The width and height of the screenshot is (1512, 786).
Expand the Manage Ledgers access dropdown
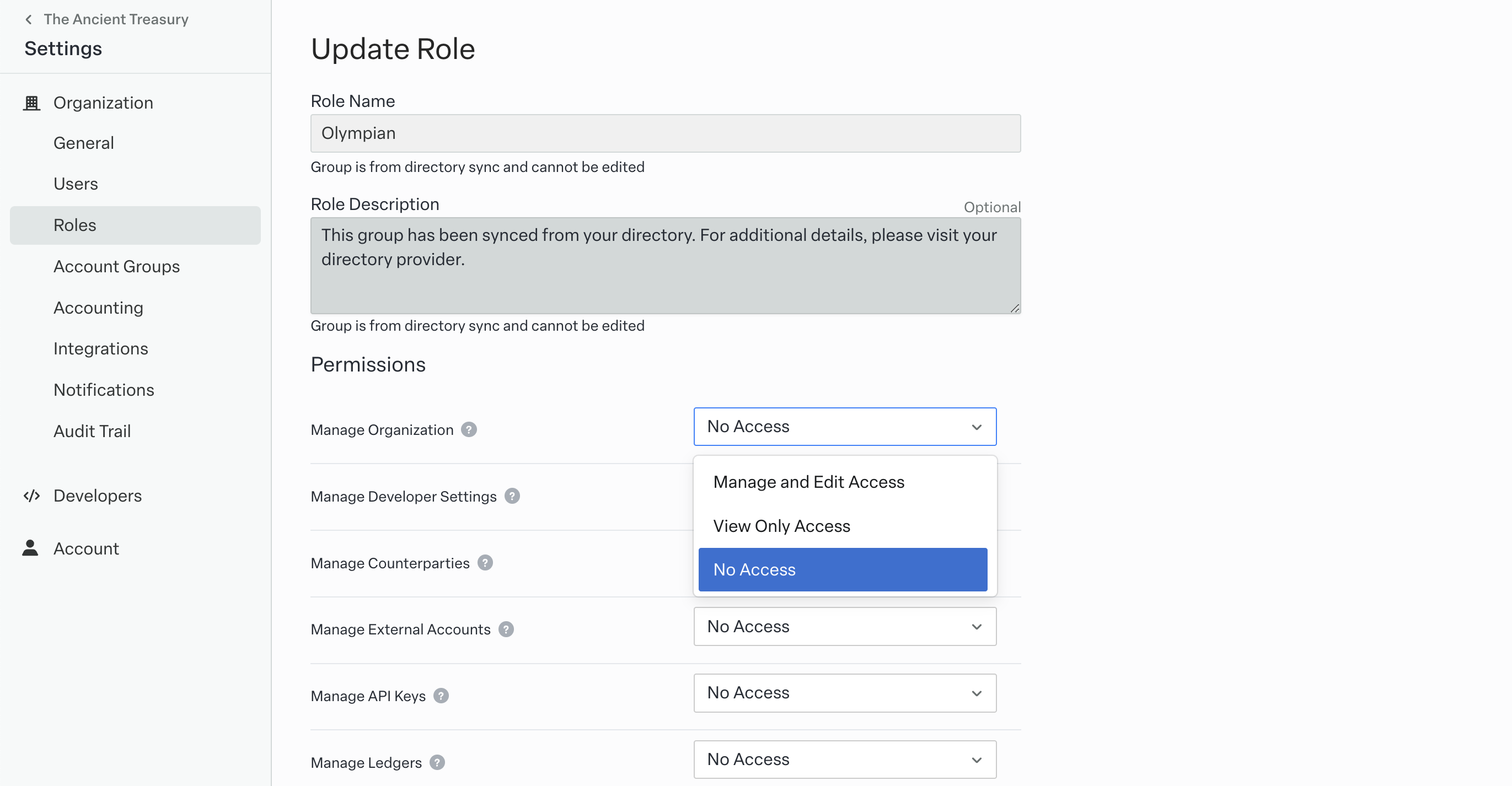(844, 759)
